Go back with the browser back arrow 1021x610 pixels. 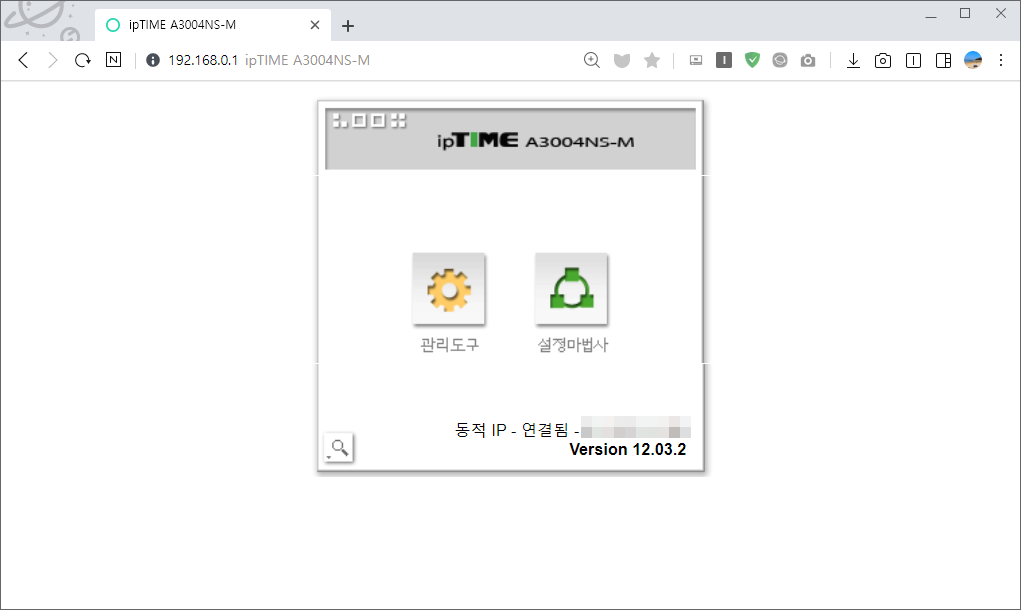tap(23, 61)
